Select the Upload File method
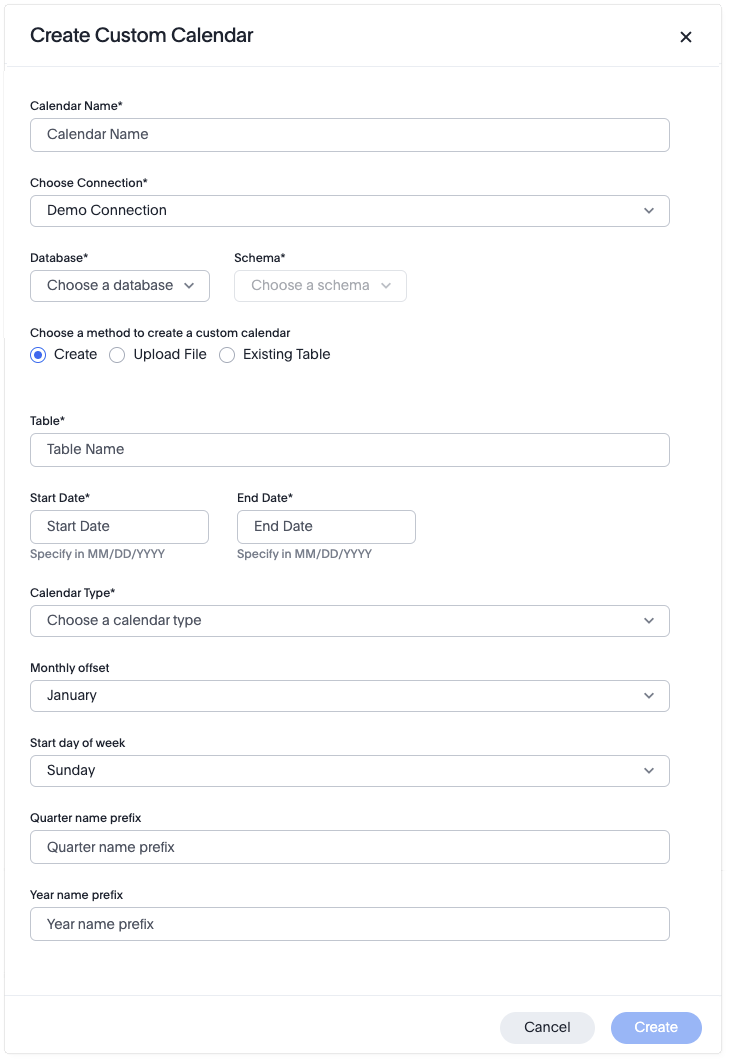735x1062 pixels. coord(117,354)
